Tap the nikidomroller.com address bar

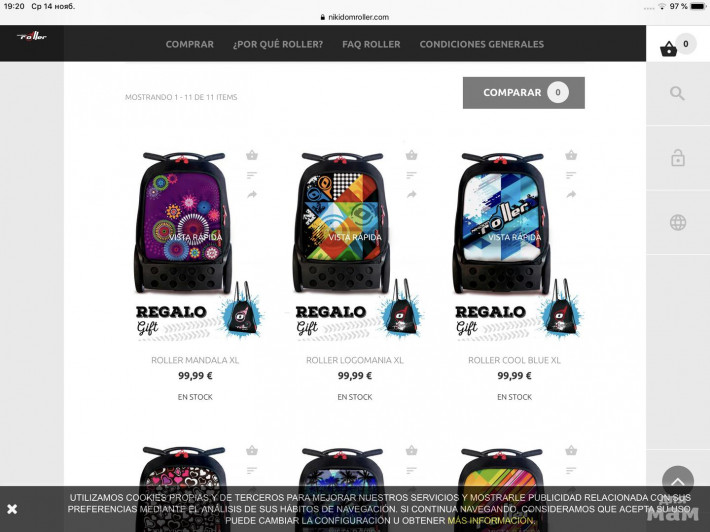355,17
